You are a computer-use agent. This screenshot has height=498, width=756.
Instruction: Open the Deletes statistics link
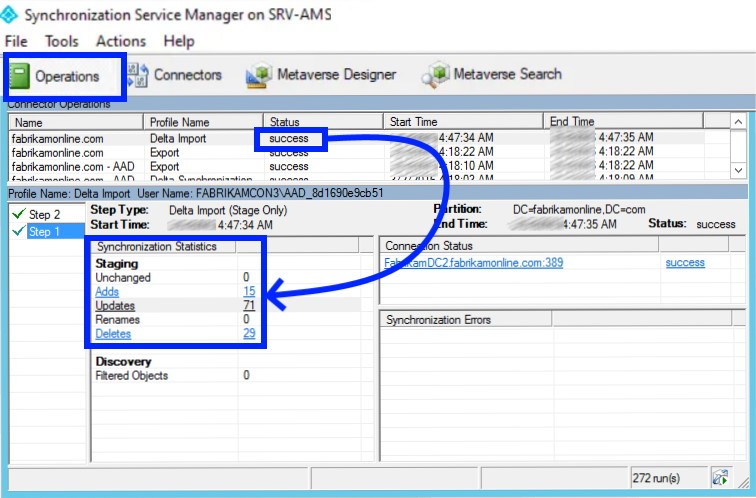click(112, 333)
